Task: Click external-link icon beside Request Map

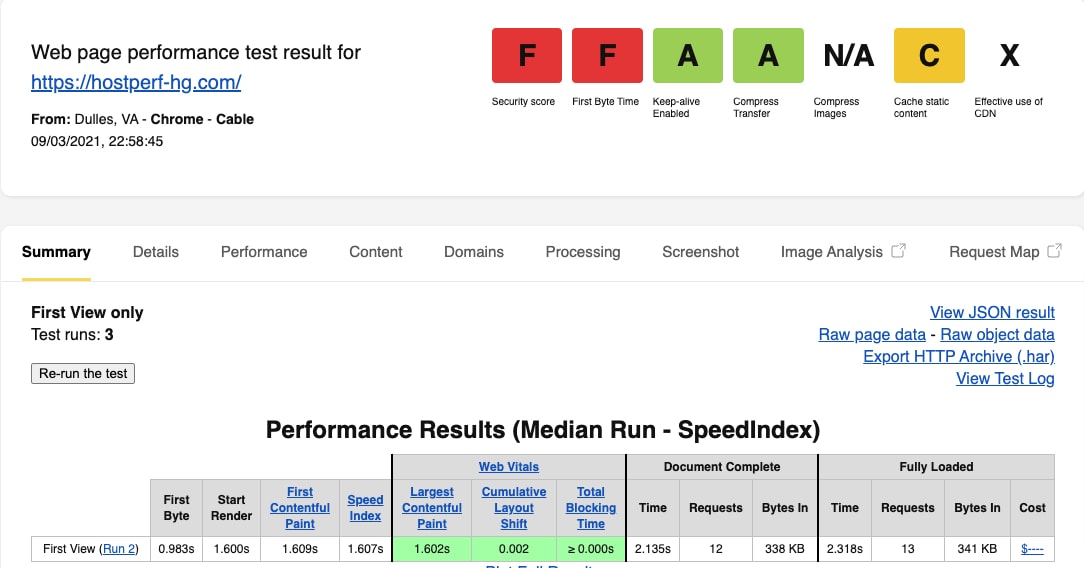Action: coord(1054,251)
